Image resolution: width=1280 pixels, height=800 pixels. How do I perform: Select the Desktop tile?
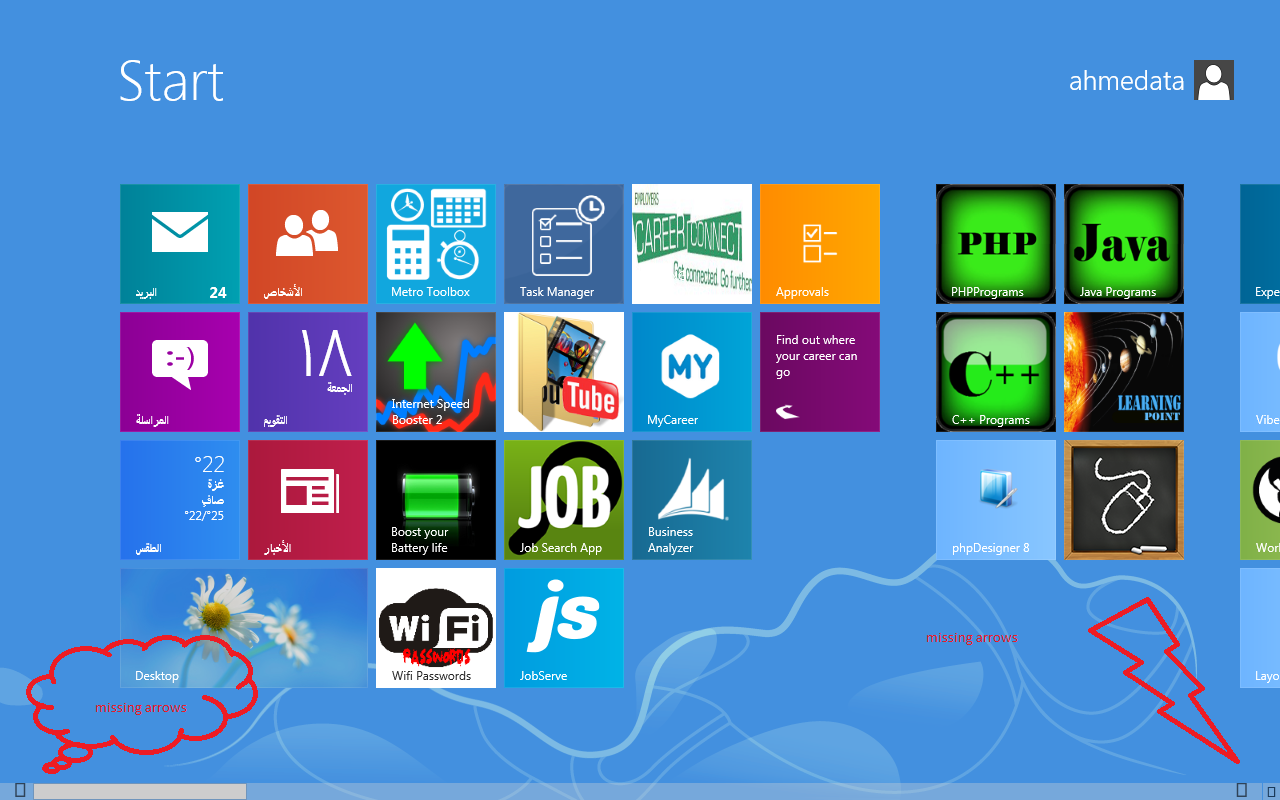pyautogui.click(x=243, y=627)
